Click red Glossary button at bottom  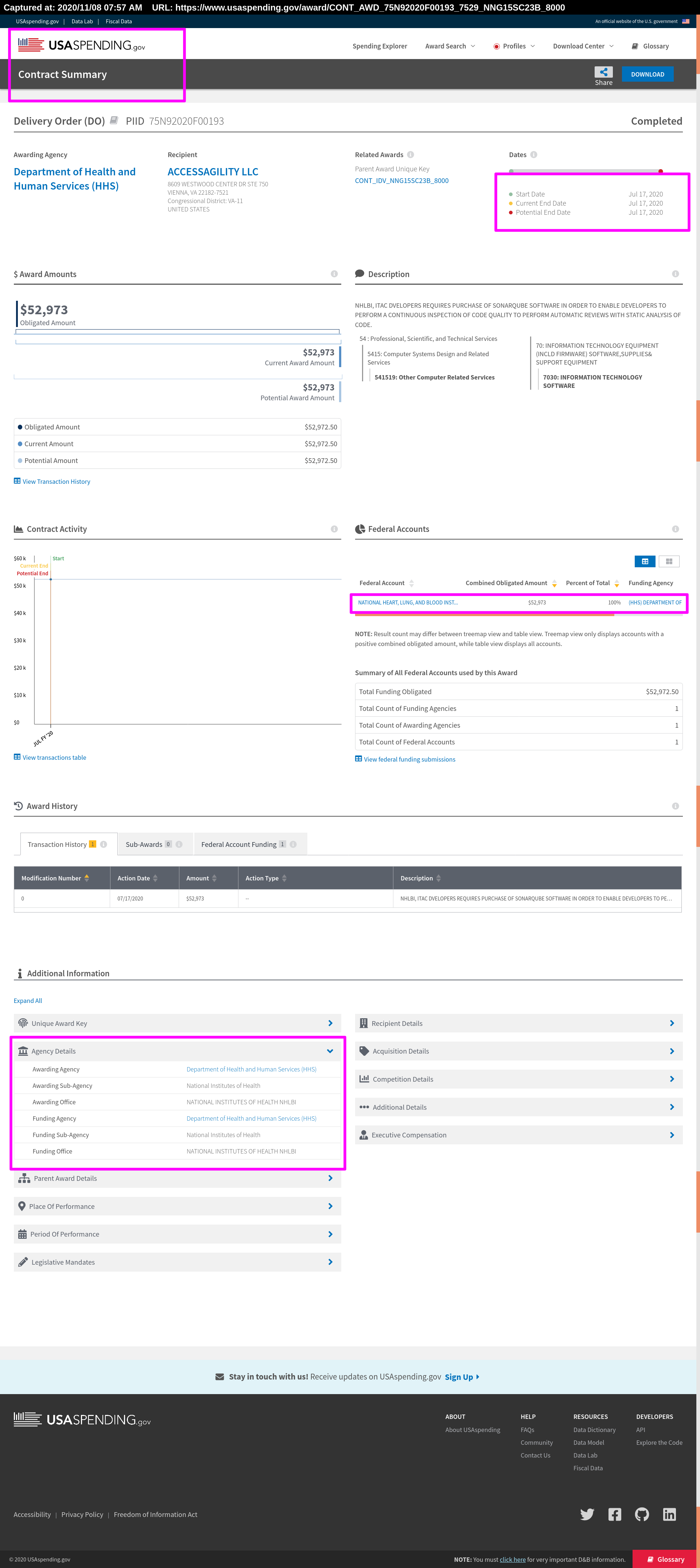(x=665, y=1559)
